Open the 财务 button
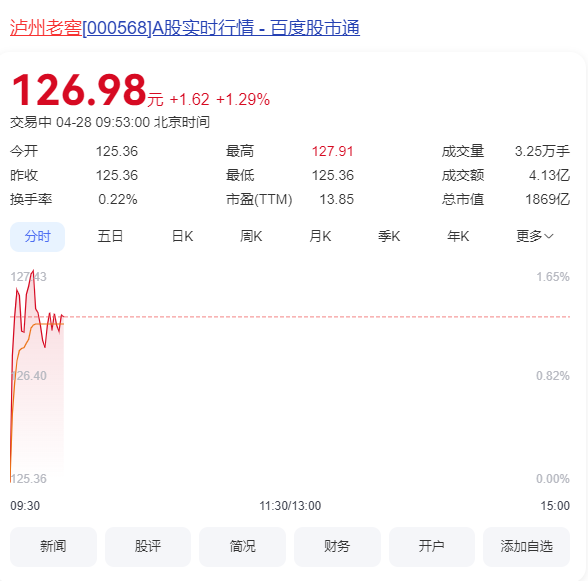Image resolution: width=588 pixels, height=581 pixels. point(337,546)
